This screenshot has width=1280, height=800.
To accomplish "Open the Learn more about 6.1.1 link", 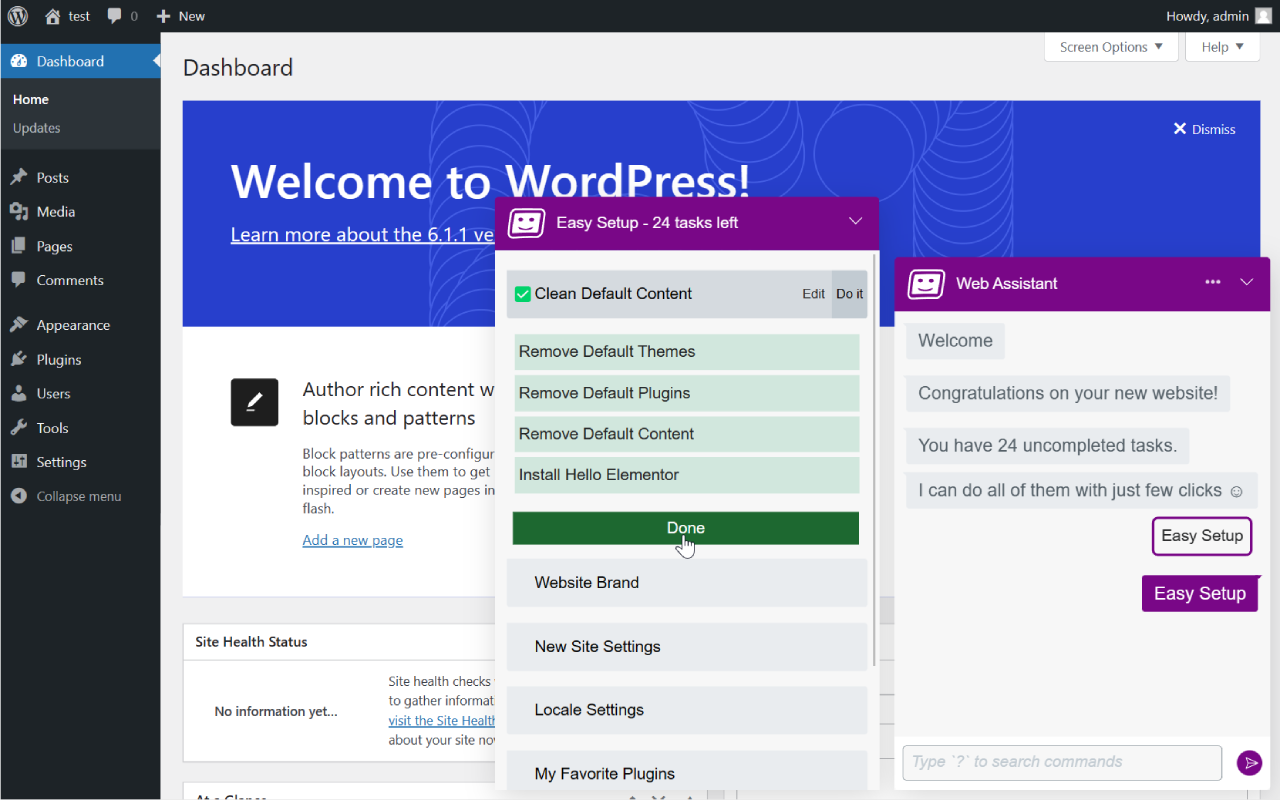I will pos(363,234).
